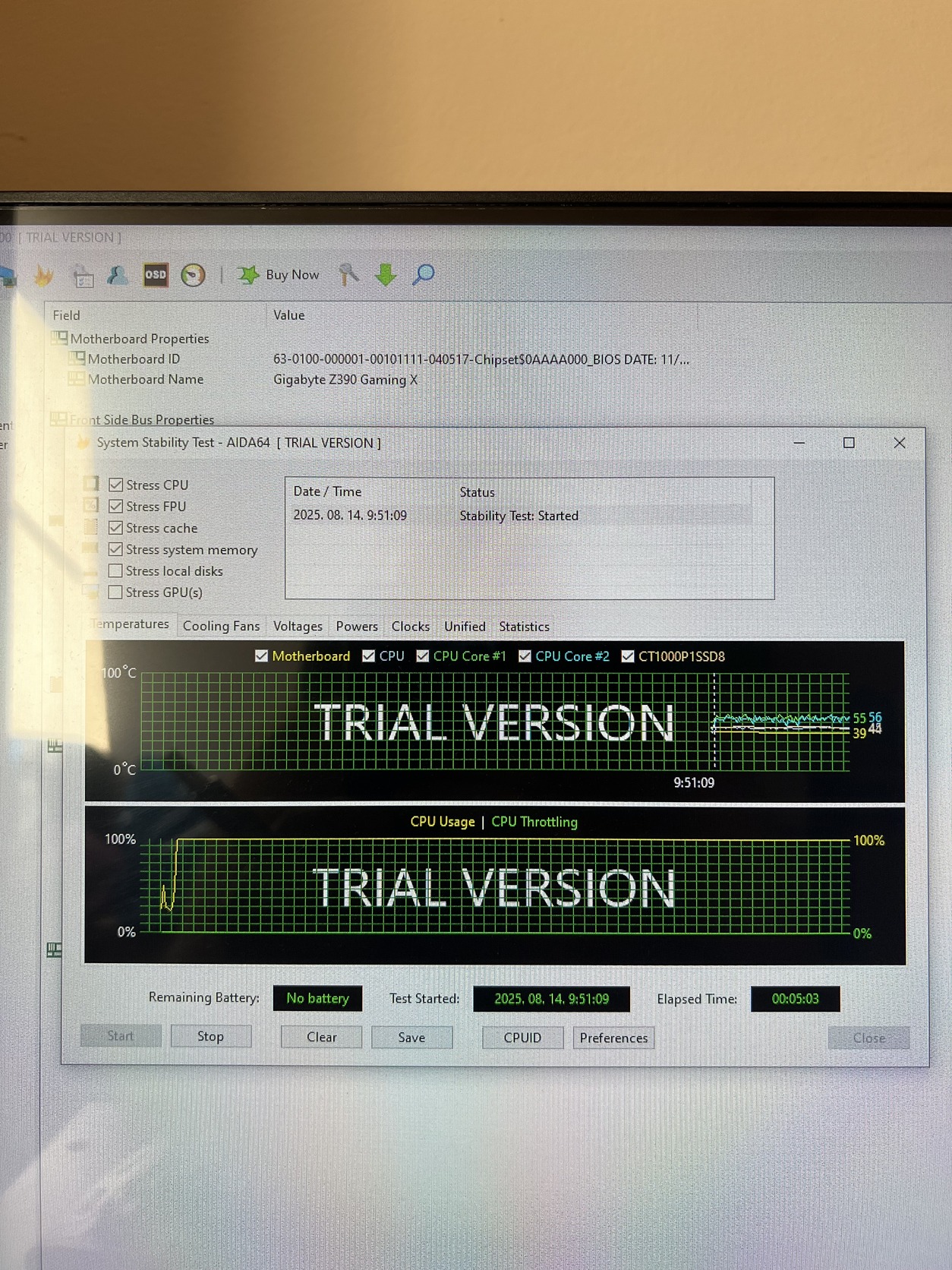
Task: Toggle the CT1000P1SSD8 graph checkbox
Action: (x=628, y=656)
